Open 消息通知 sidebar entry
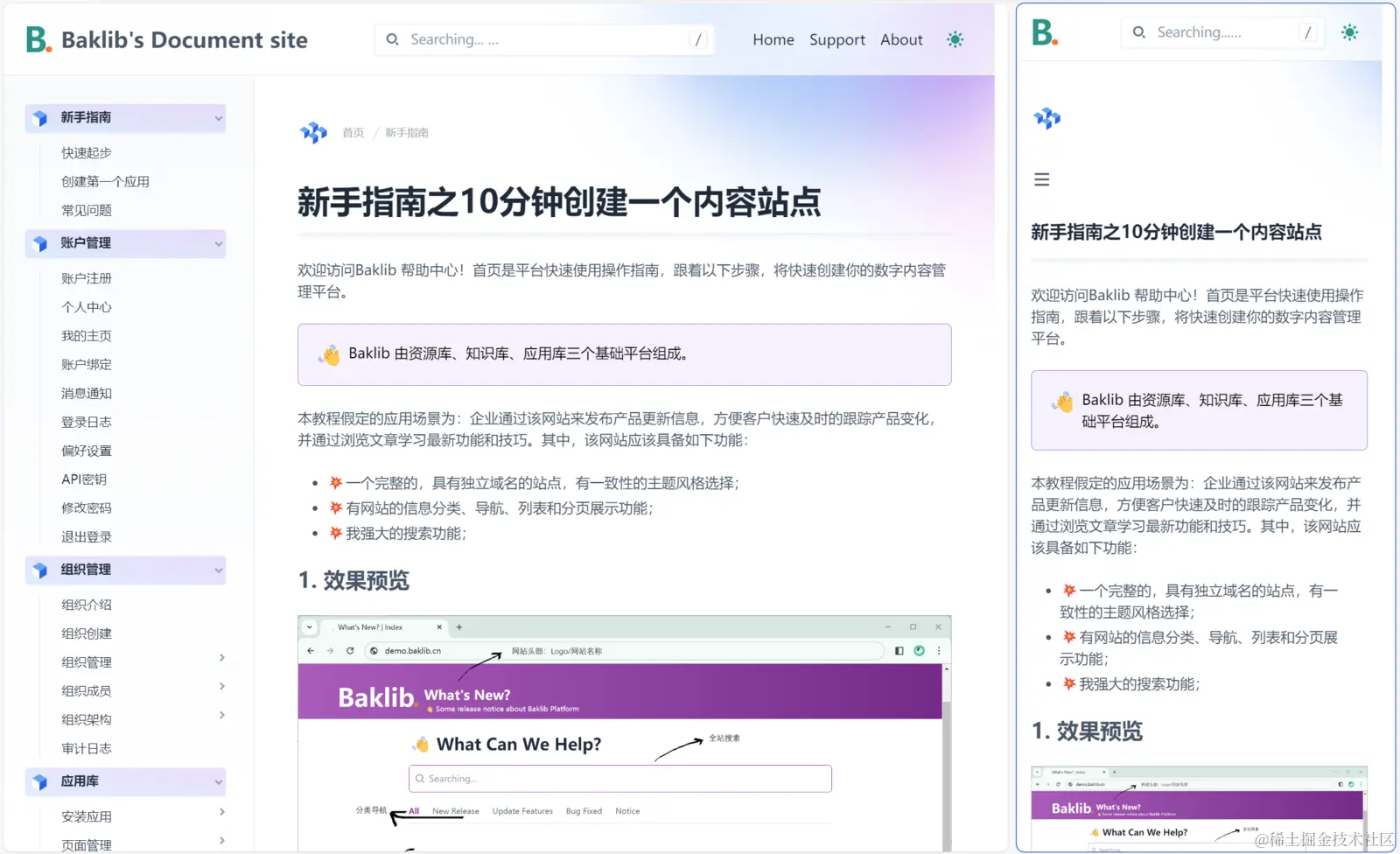Screen dimensions: 1400x854 click(87, 393)
